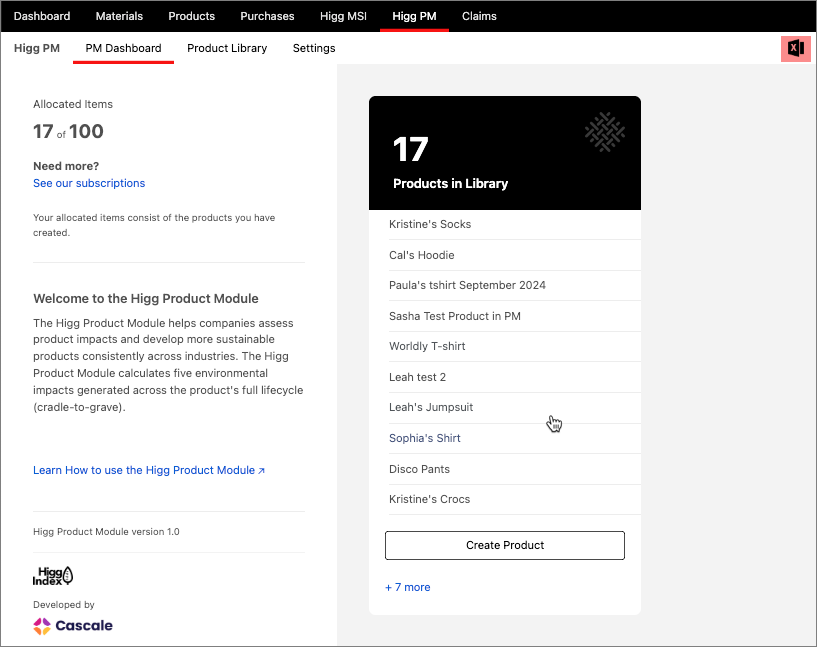Go to the Products top menu
The width and height of the screenshot is (817, 647).
[x=191, y=16]
